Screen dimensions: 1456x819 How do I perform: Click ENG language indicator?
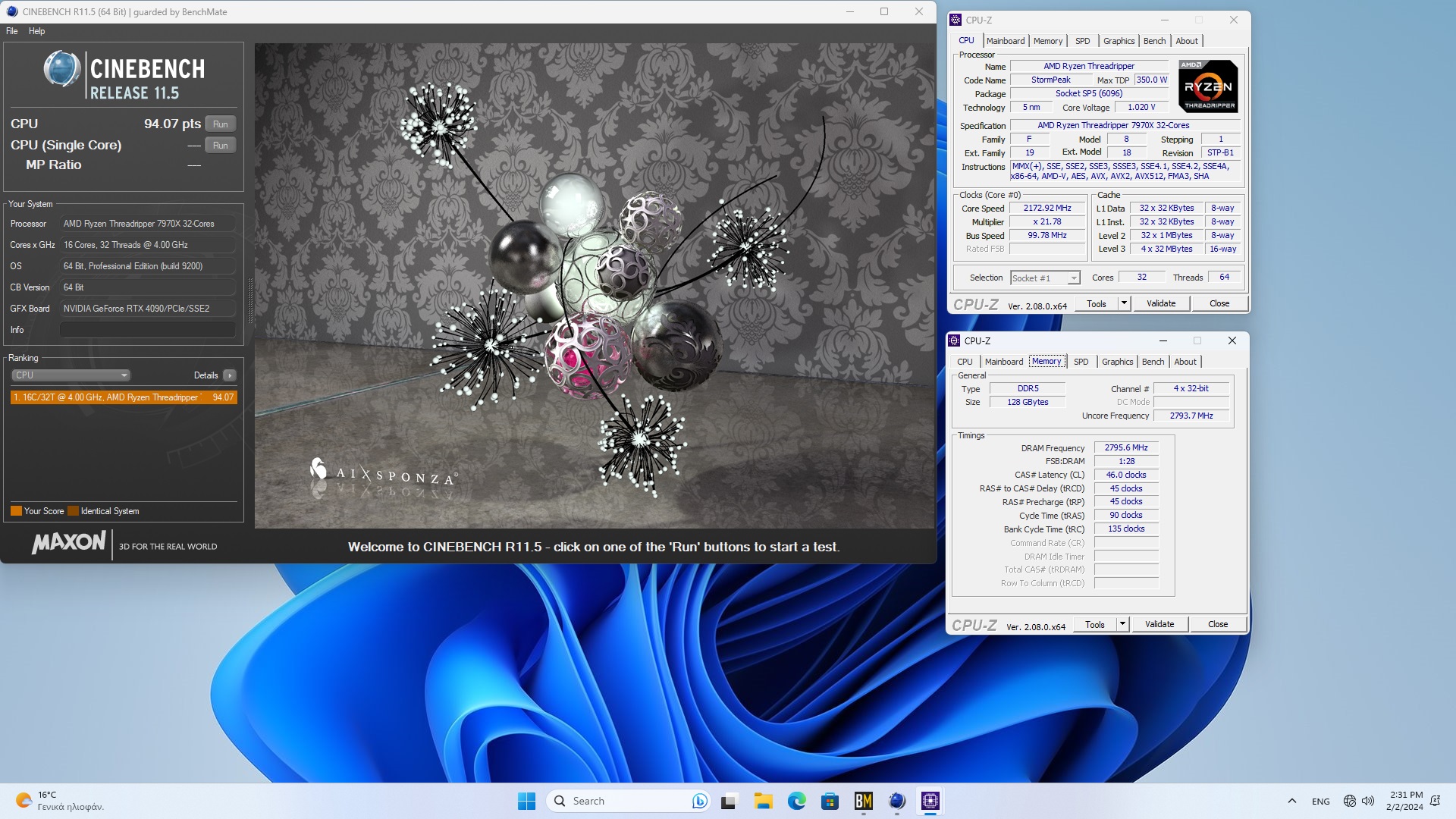point(1321,801)
